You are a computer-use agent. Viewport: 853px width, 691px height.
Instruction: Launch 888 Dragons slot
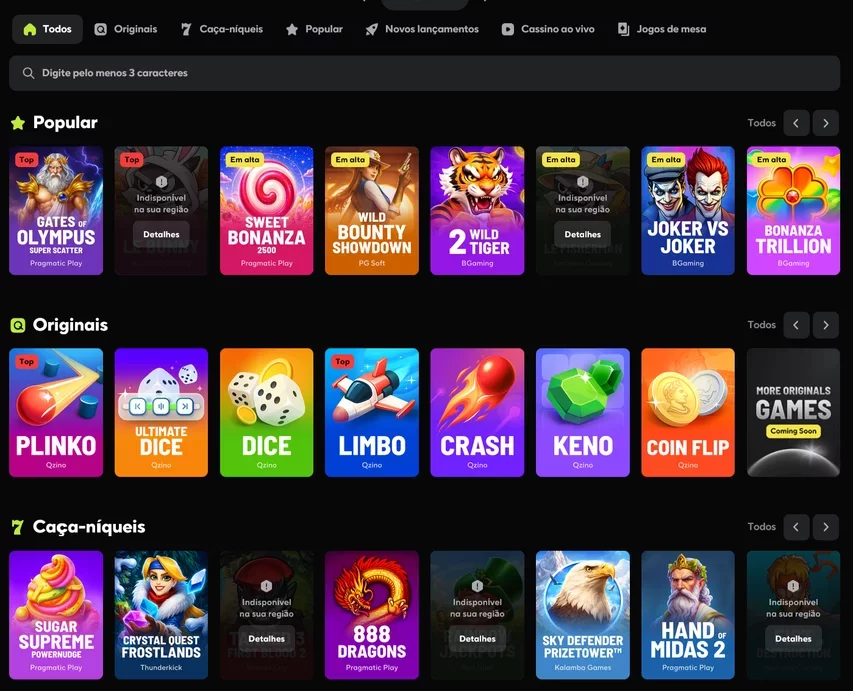pyautogui.click(x=372, y=615)
